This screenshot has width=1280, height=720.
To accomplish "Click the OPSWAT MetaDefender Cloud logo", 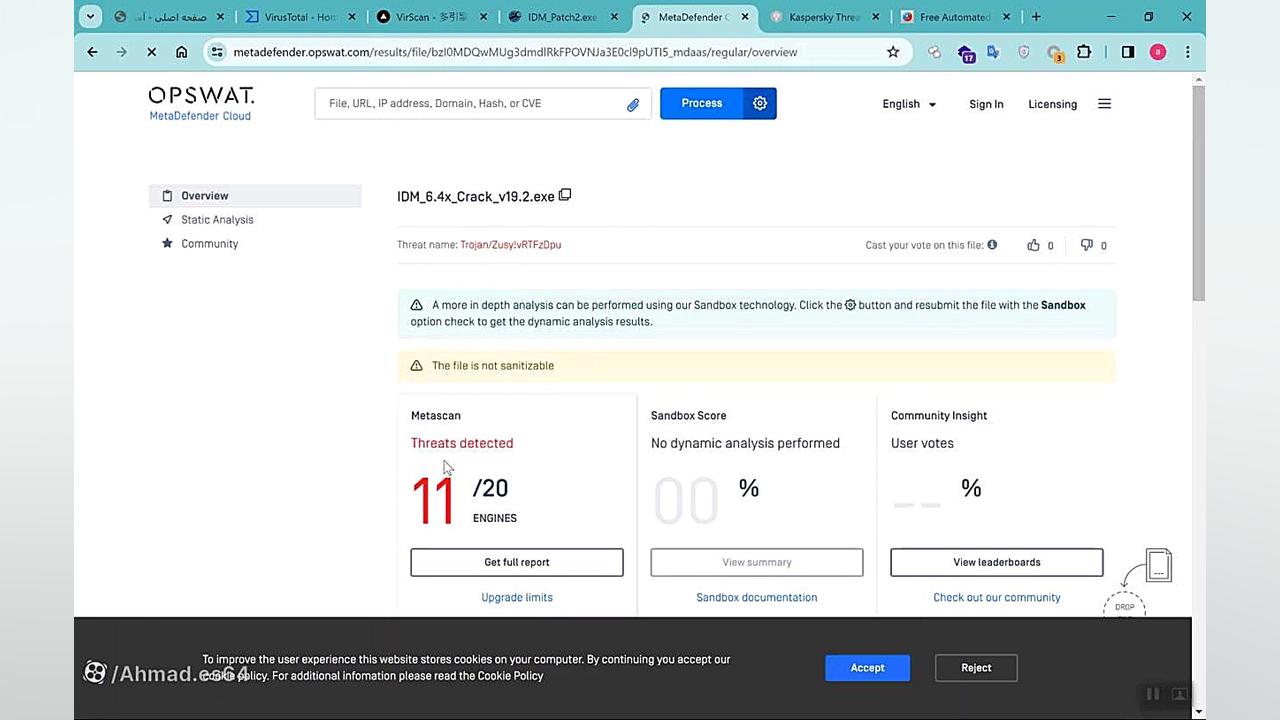I will [x=201, y=103].
